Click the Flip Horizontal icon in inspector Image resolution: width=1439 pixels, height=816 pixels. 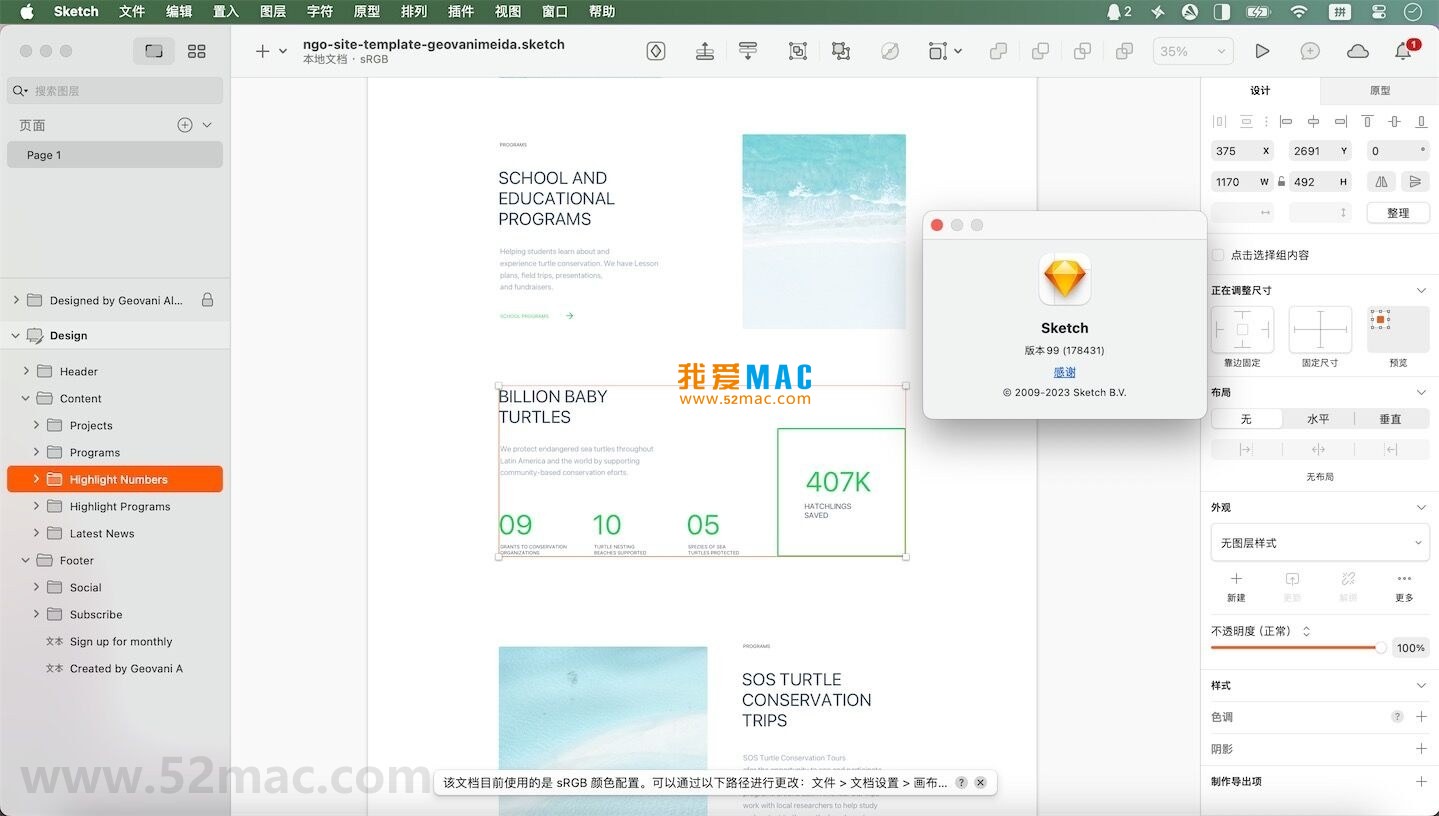coord(1381,181)
